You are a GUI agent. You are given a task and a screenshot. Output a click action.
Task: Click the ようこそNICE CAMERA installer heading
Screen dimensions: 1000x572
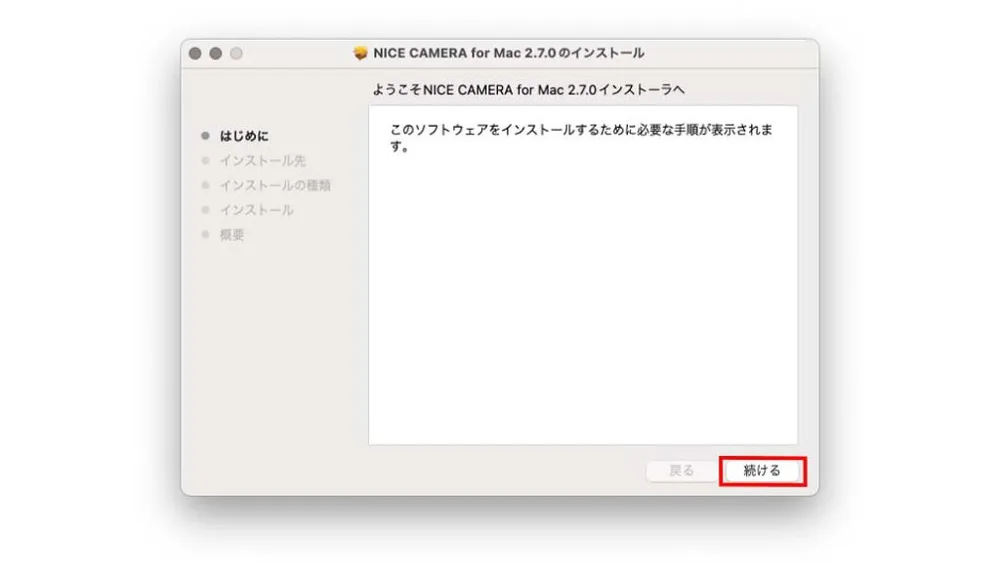click(529, 90)
